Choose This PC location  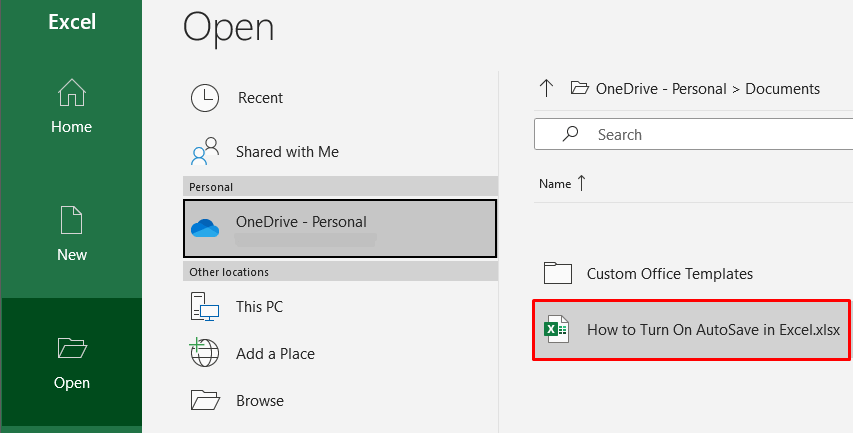click(341, 306)
